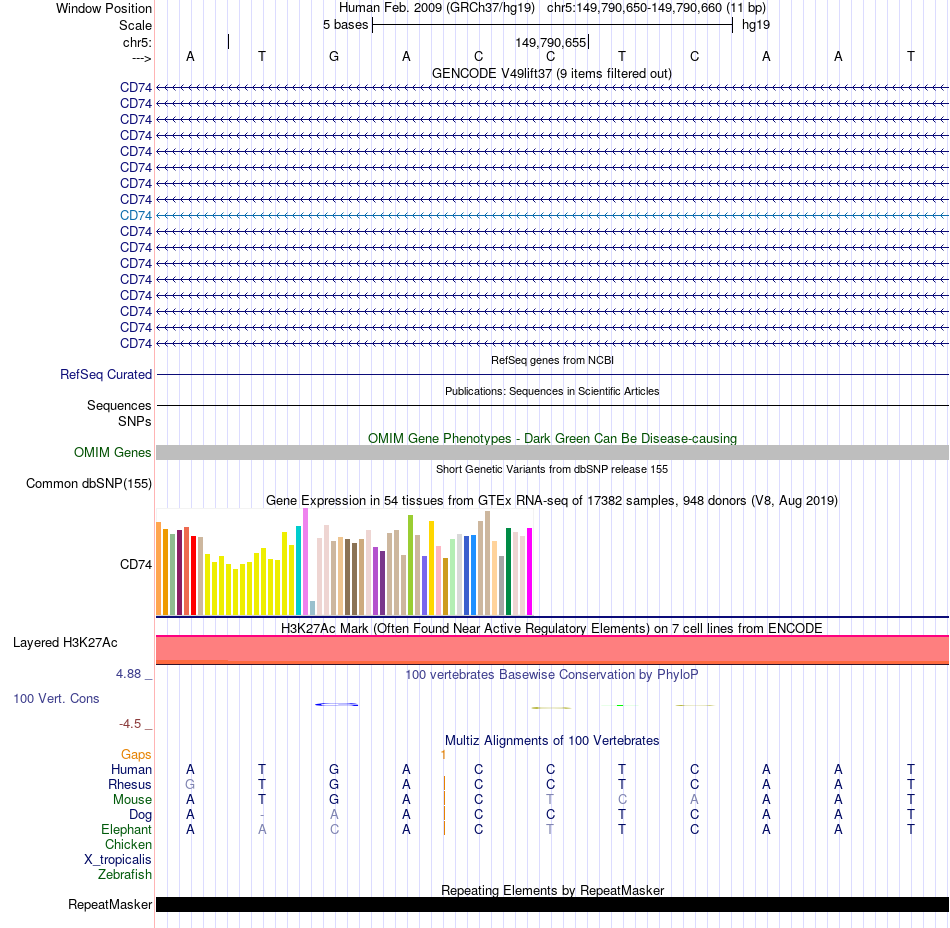Click the Rhesus alignment row label
Image resolution: width=950 pixels, height=928 pixels.
click(x=130, y=784)
